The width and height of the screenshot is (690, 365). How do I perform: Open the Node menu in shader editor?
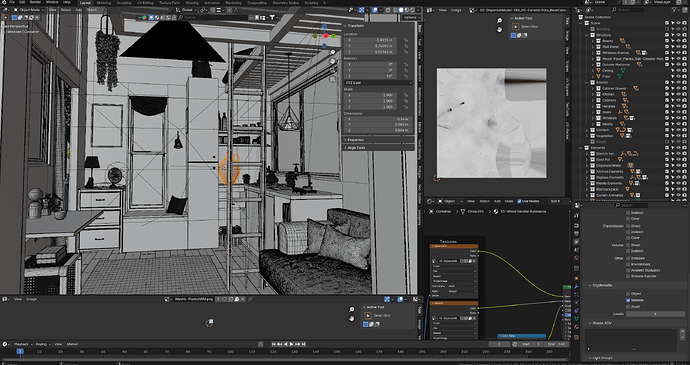tap(509, 201)
